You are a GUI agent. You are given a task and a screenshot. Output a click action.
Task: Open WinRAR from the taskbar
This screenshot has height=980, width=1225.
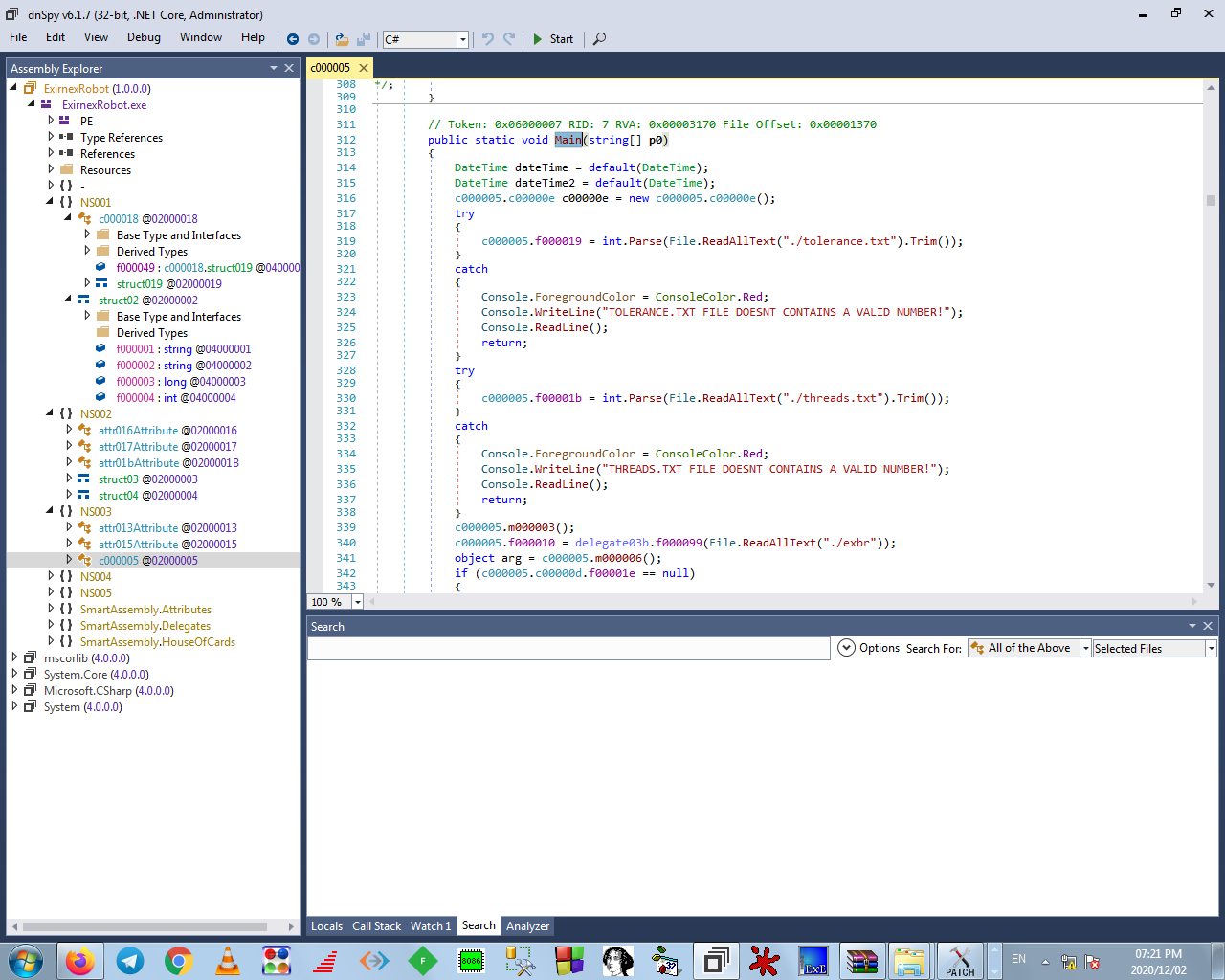pyautogui.click(x=861, y=961)
